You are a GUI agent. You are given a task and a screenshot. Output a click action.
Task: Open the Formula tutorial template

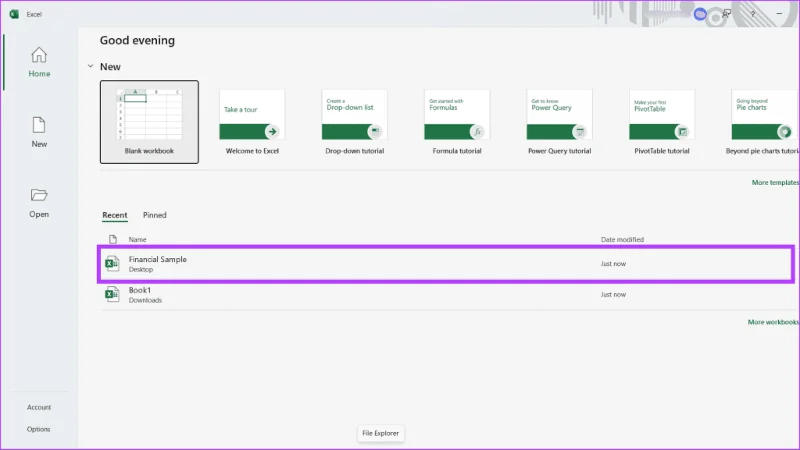457,122
